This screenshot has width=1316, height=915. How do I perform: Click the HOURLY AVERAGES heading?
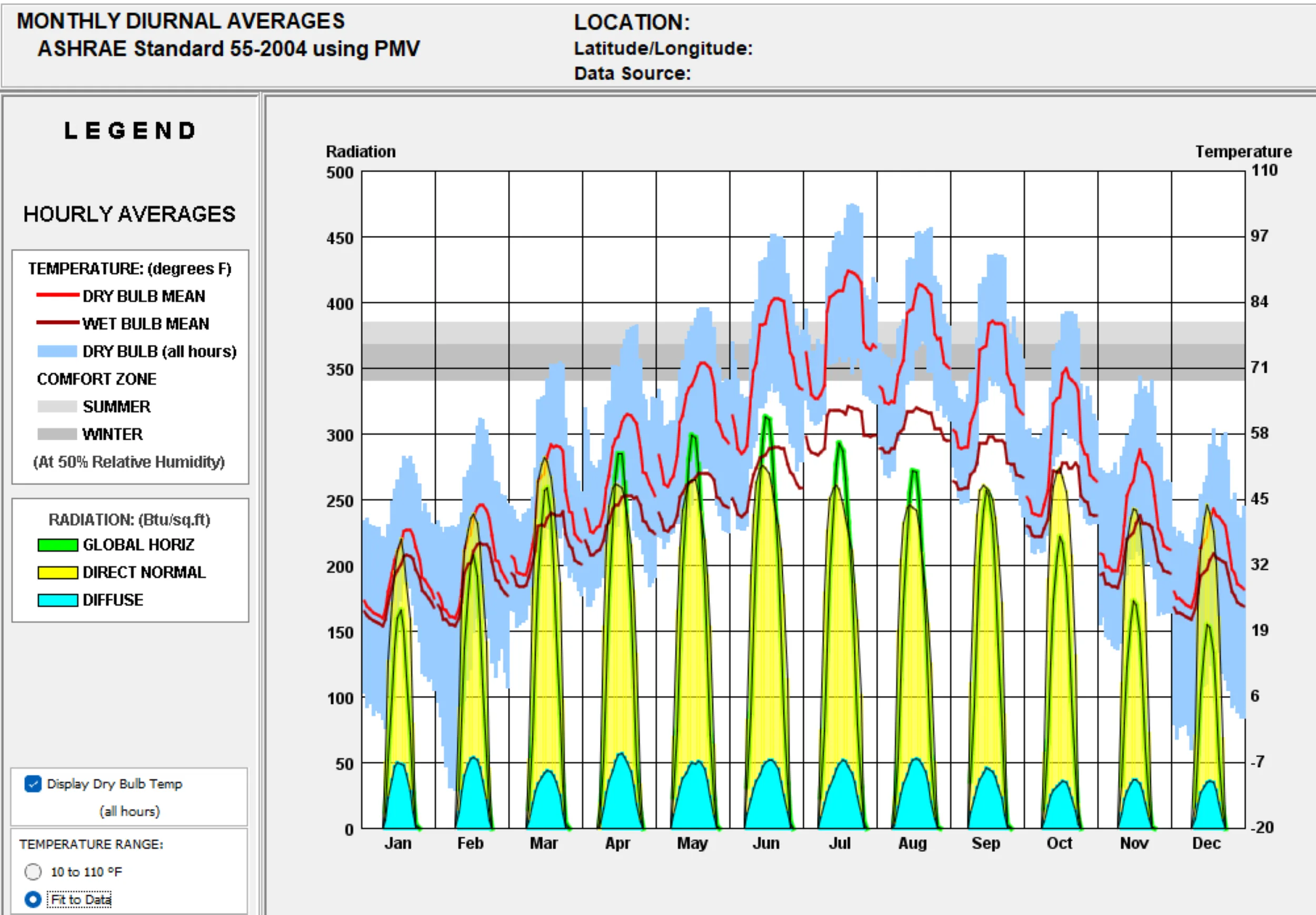pyautogui.click(x=129, y=214)
